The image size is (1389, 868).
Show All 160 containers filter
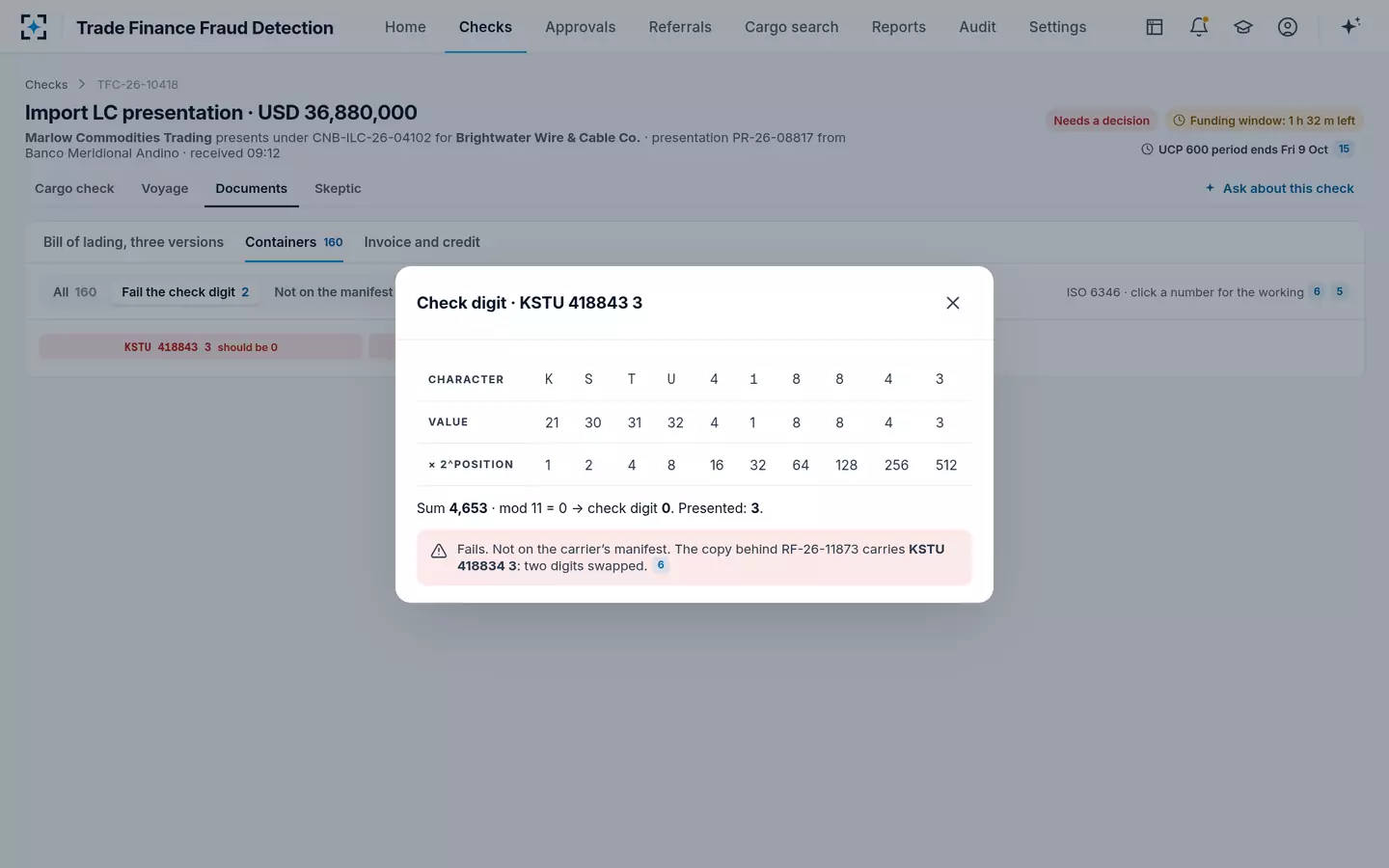click(x=74, y=292)
